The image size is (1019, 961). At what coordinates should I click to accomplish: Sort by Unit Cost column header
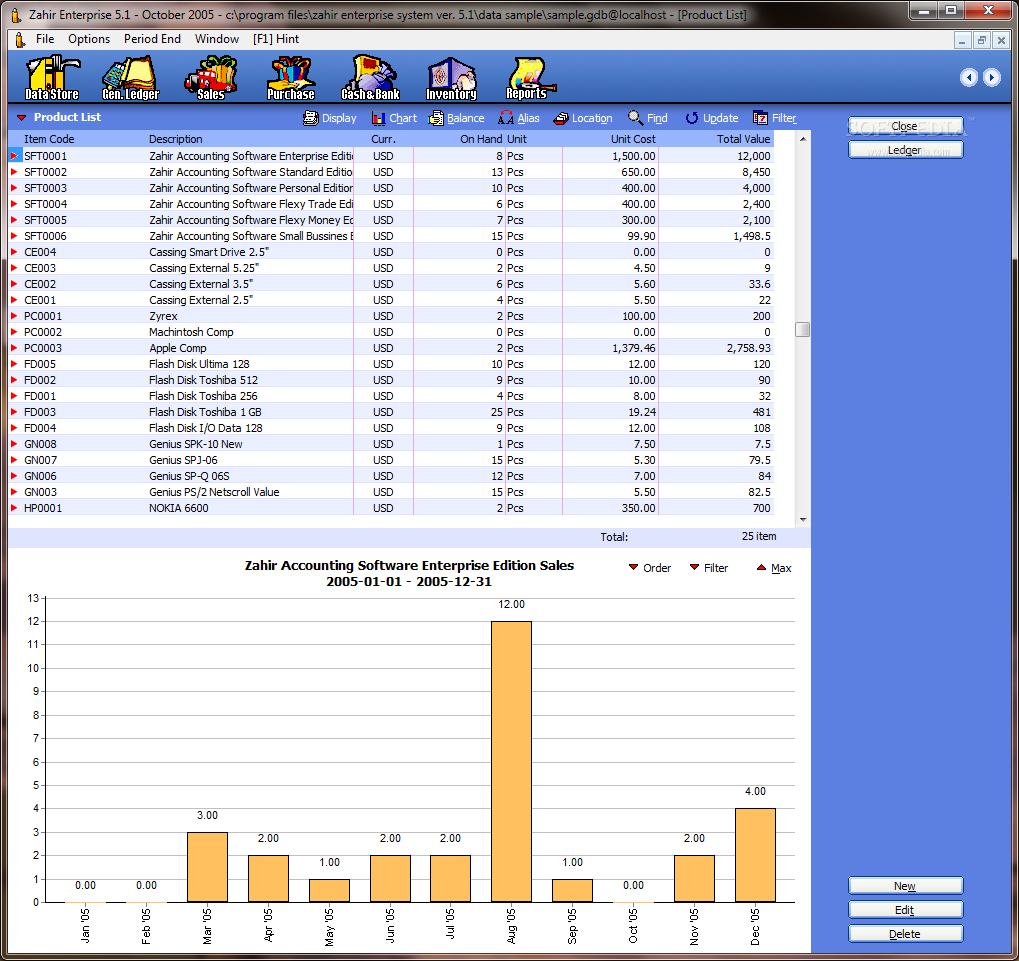pyautogui.click(x=633, y=139)
